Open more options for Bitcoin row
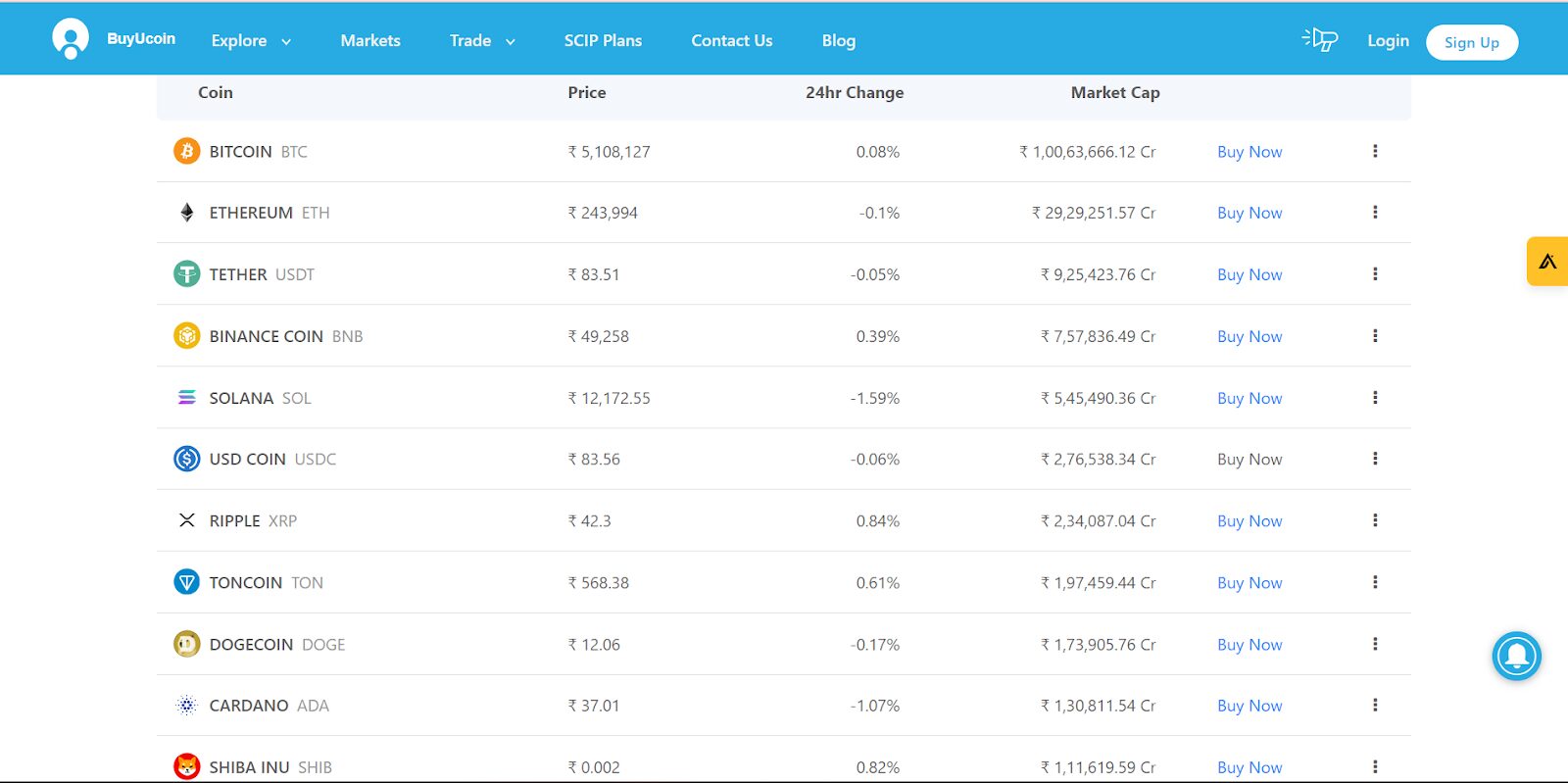Screen dimensions: 1568x783 pos(1375,151)
